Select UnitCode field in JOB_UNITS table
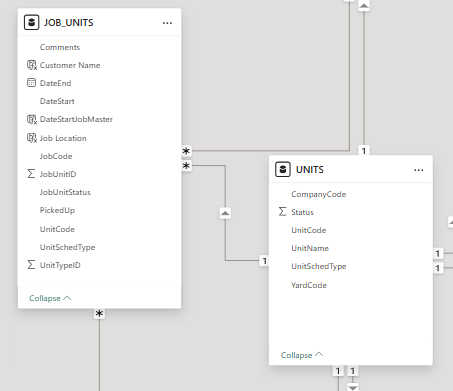This screenshot has height=391, width=453. (x=57, y=229)
